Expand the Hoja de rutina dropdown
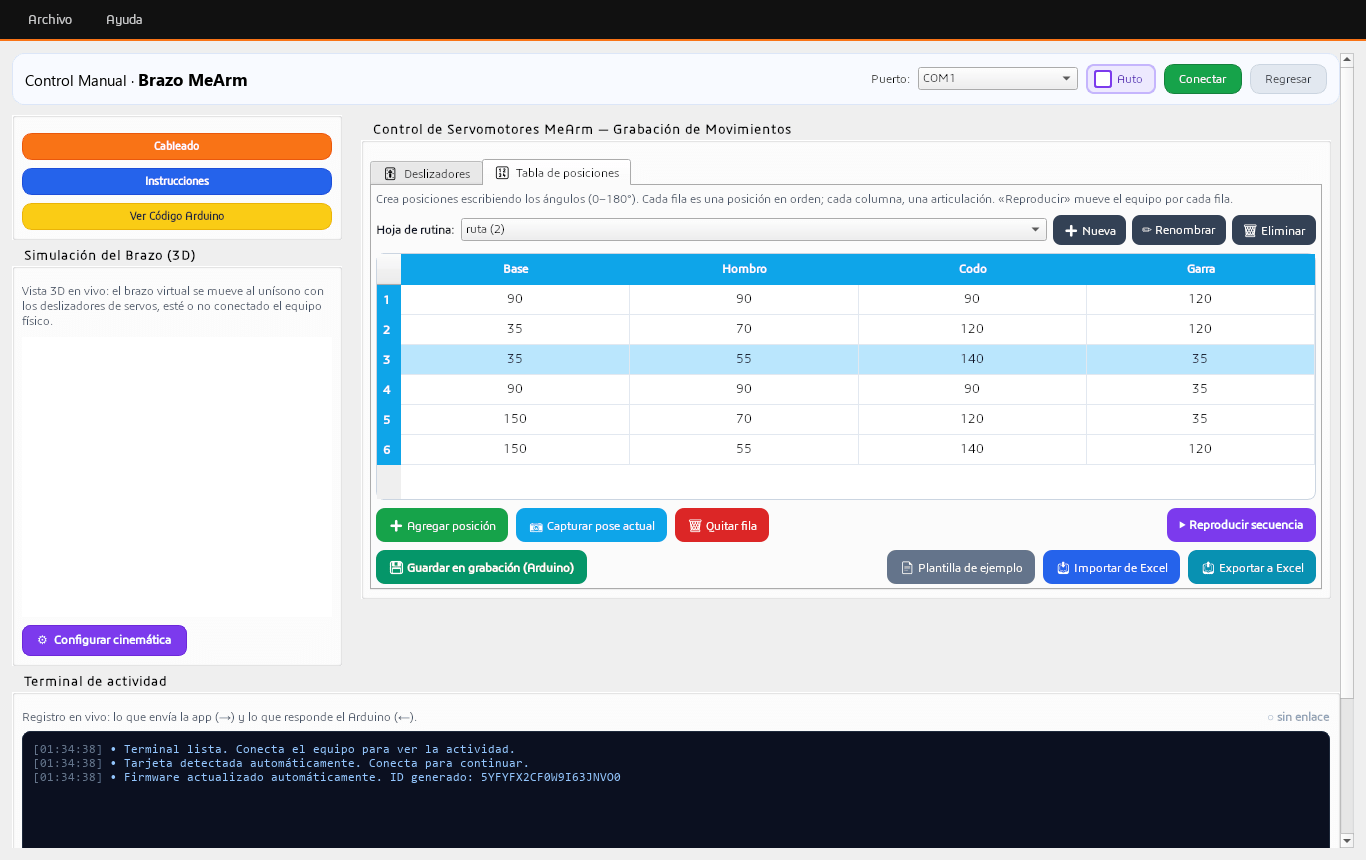This screenshot has height=860, width=1366. pos(753,230)
